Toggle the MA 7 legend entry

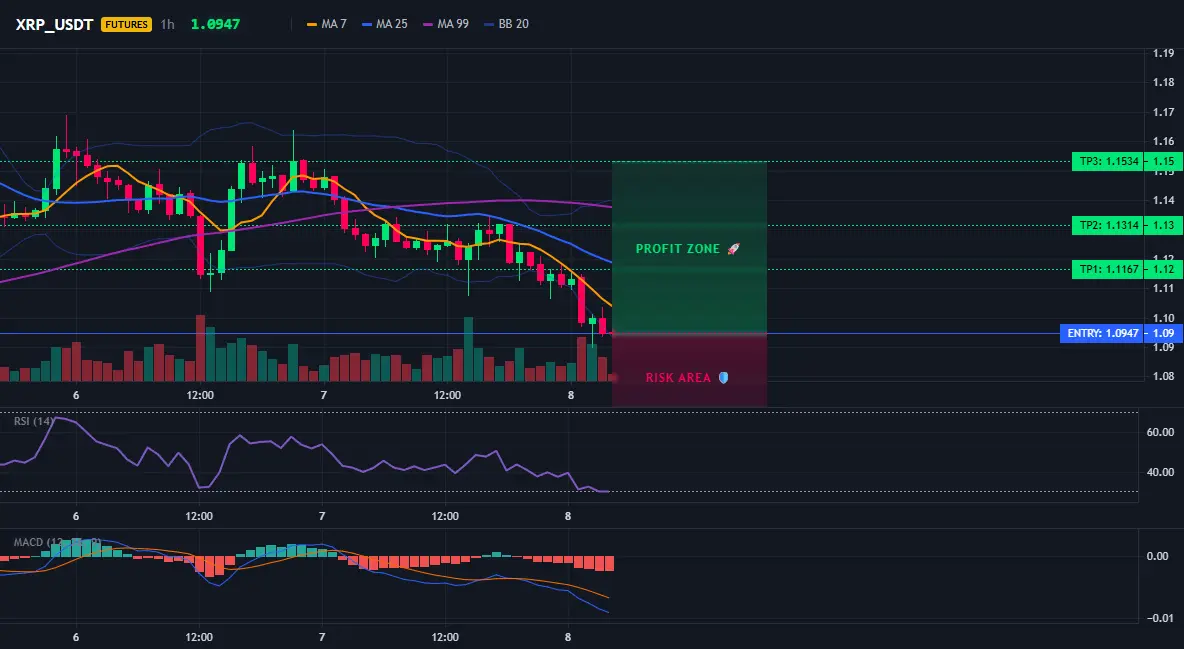(x=327, y=24)
